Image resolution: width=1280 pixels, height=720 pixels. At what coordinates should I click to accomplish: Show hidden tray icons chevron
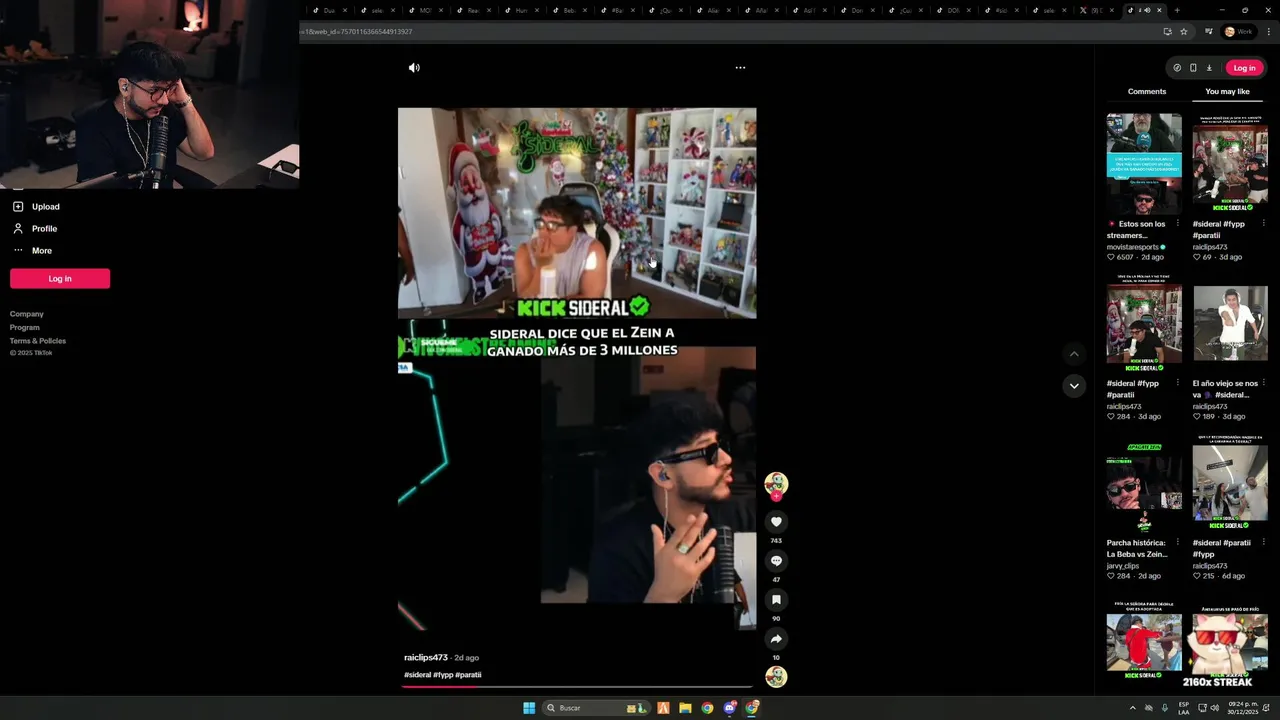click(x=1133, y=708)
